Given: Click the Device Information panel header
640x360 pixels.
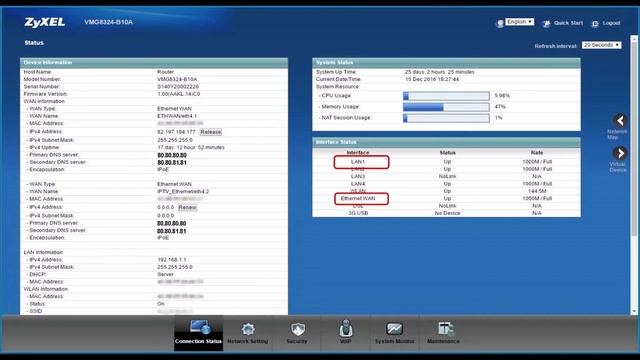Looking at the screenshot, I should point(154,62).
